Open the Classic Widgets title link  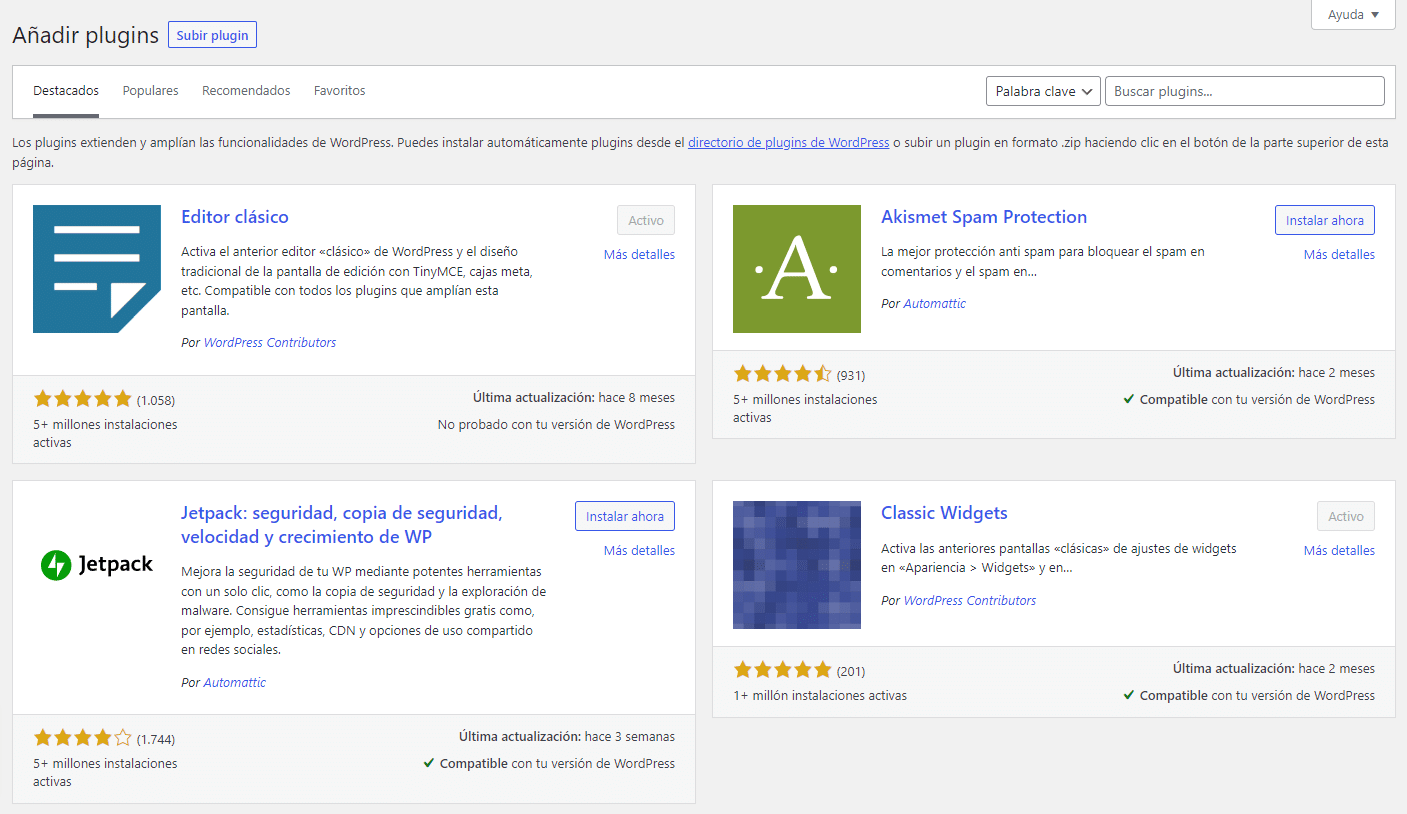pos(944,513)
